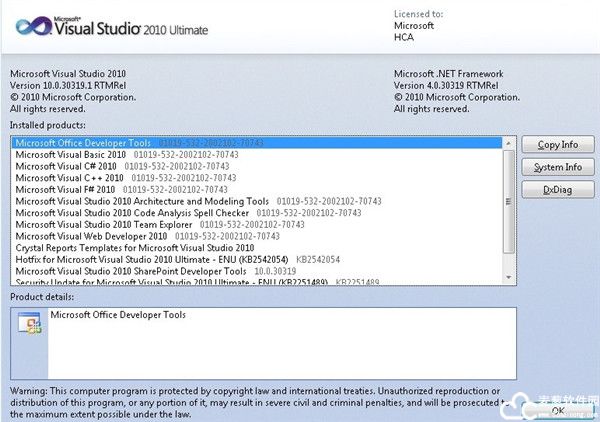Click the Office Developer Tools product icon
This screenshot has height=422, width=600.
click(29, 323)
